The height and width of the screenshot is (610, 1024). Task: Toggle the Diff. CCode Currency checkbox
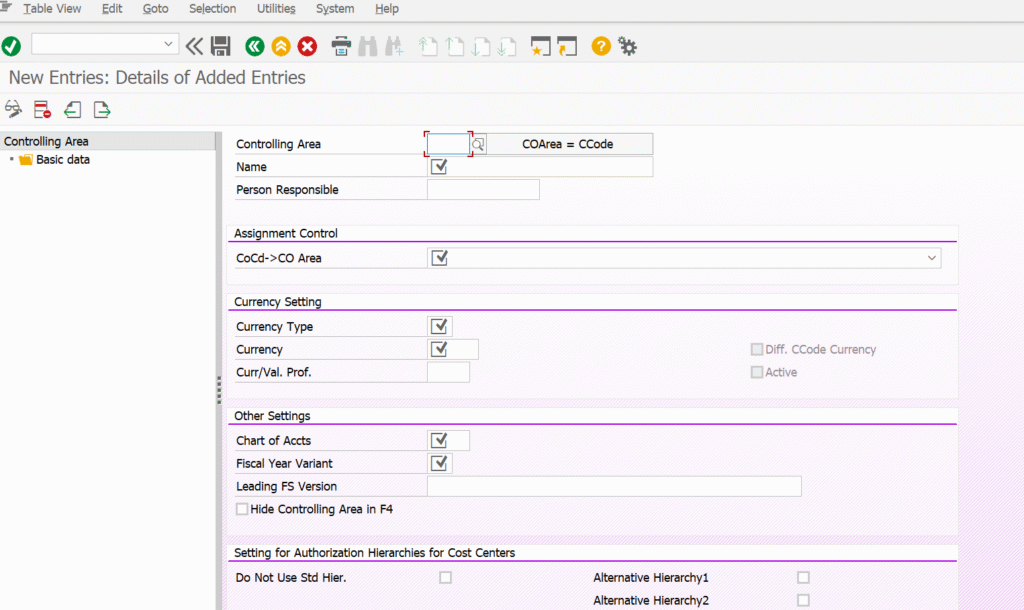pos(757,349)
